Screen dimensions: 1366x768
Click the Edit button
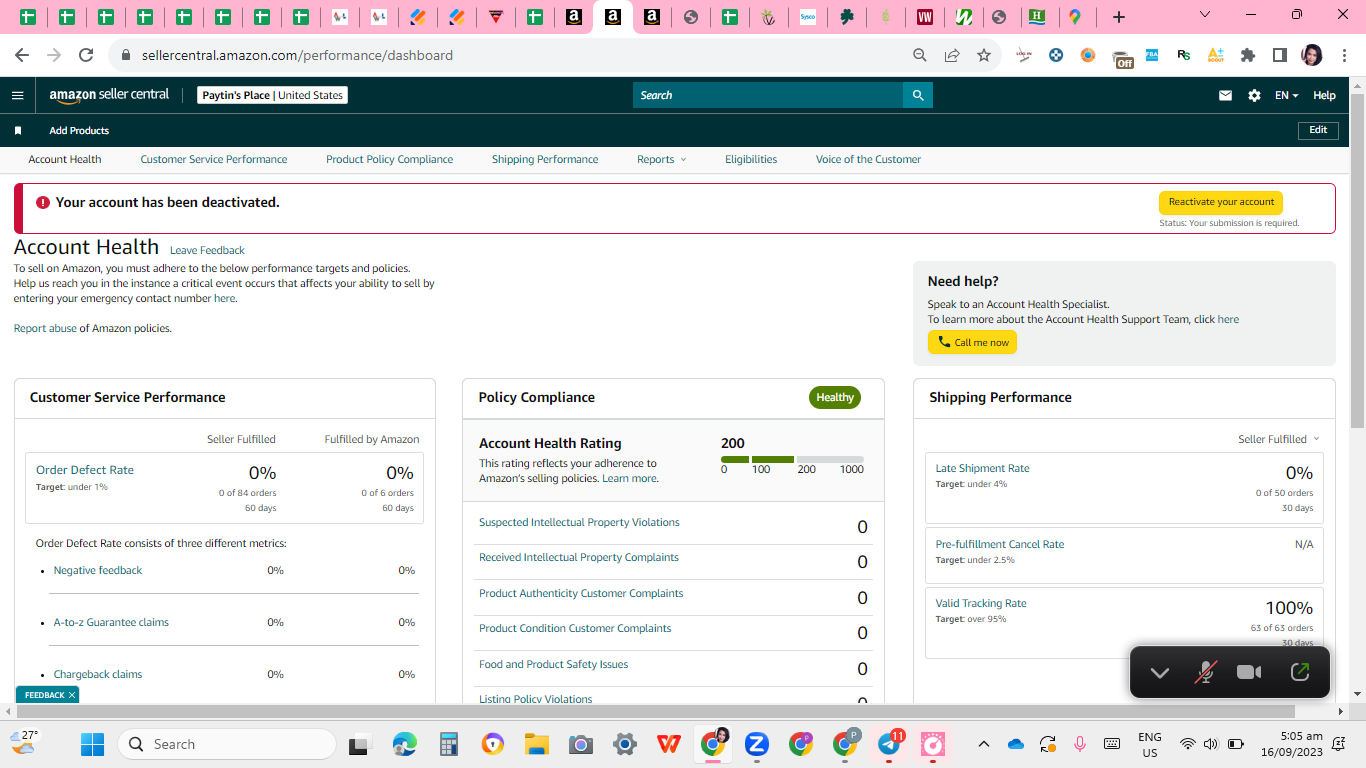[x=1318, y=130]
